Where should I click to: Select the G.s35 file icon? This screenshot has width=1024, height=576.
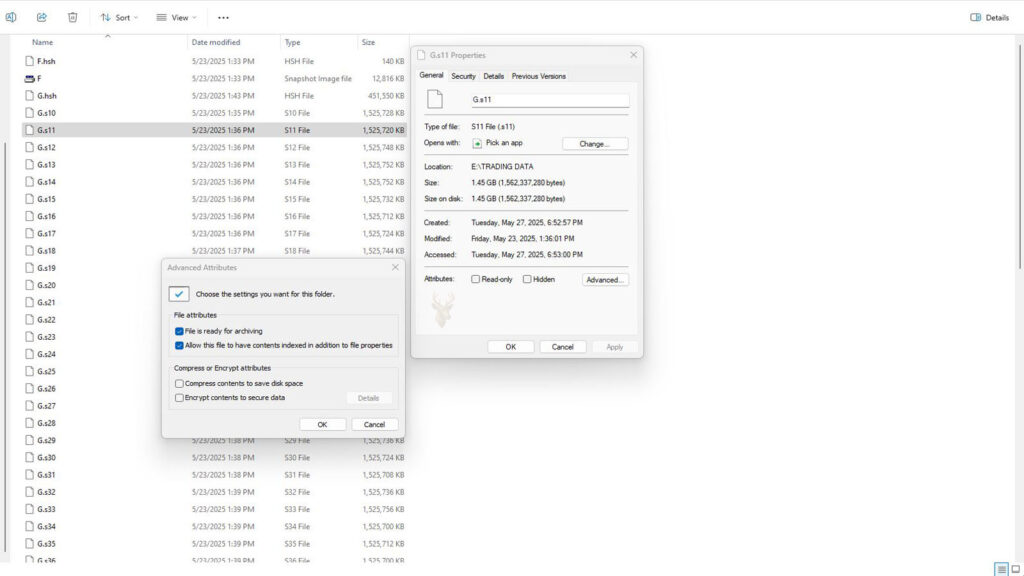(29, 543)
